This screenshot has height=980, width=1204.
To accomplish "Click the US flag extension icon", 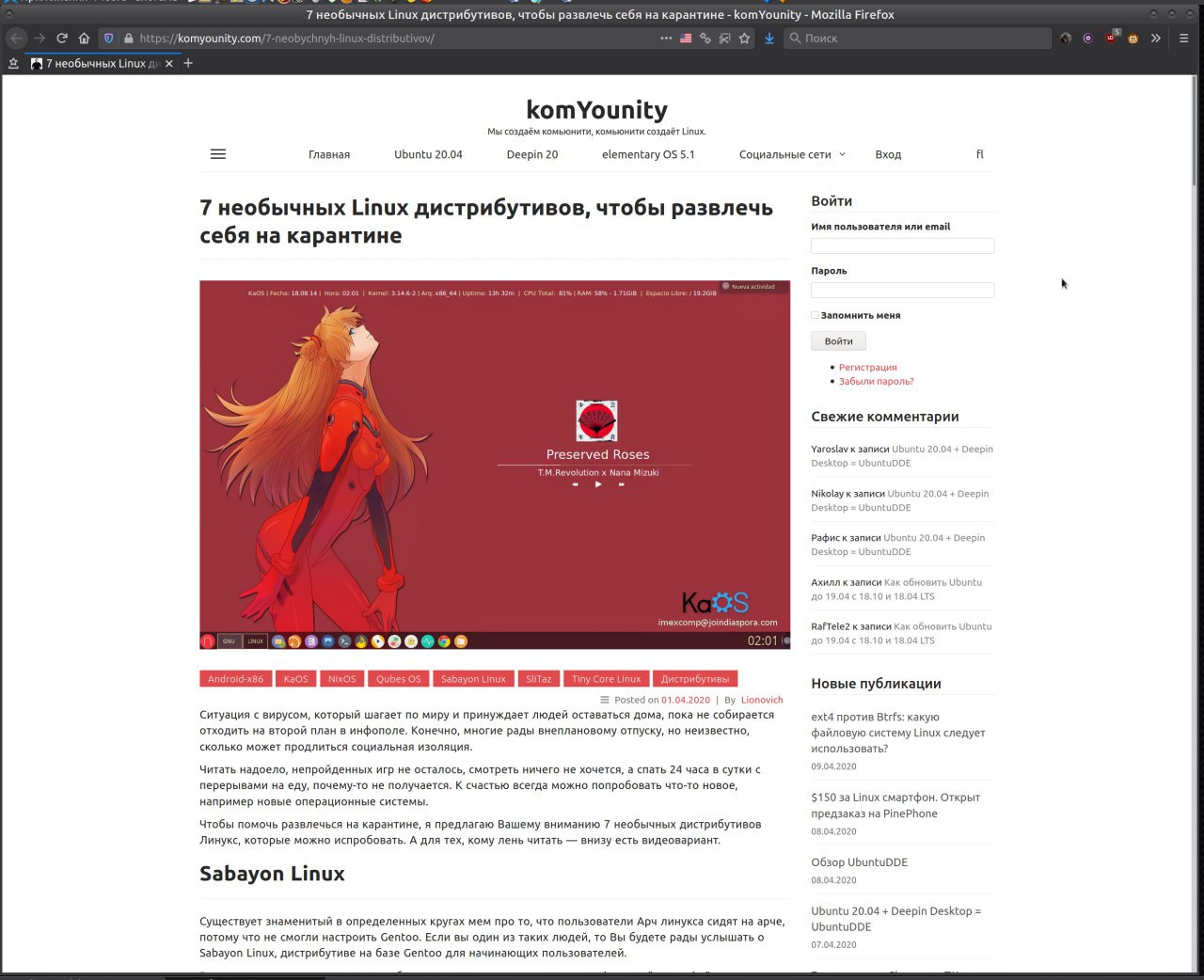I will point(686,39).
